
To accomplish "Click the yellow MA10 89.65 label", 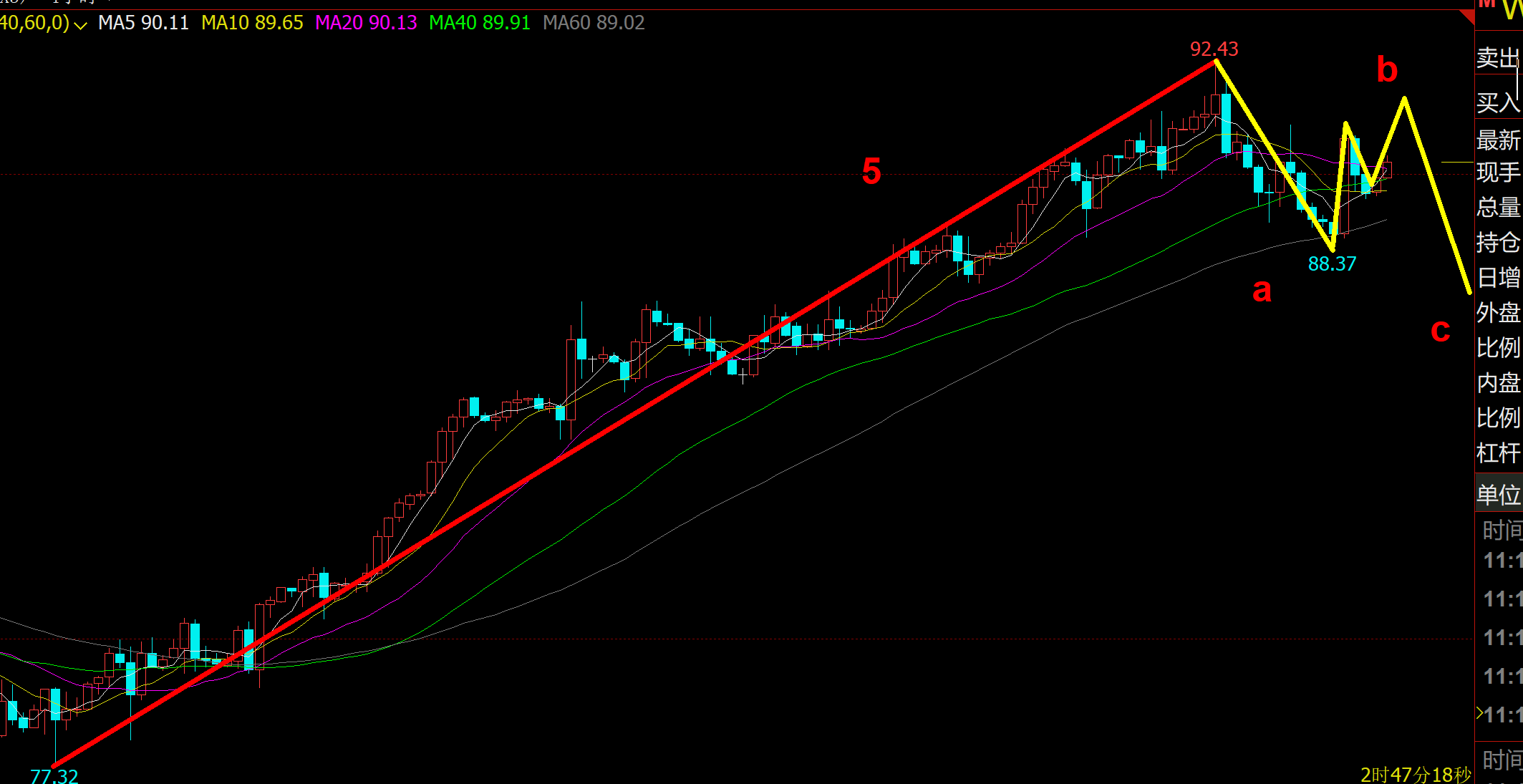I will (252, 23).
